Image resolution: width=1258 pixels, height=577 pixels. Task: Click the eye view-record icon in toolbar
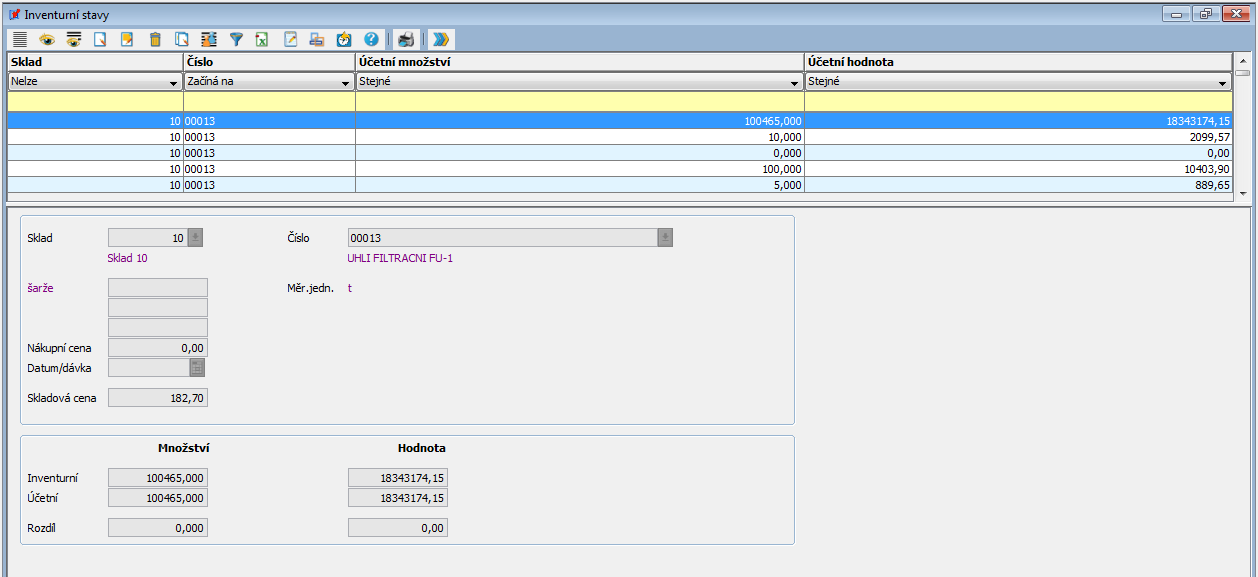coord(47,40)
